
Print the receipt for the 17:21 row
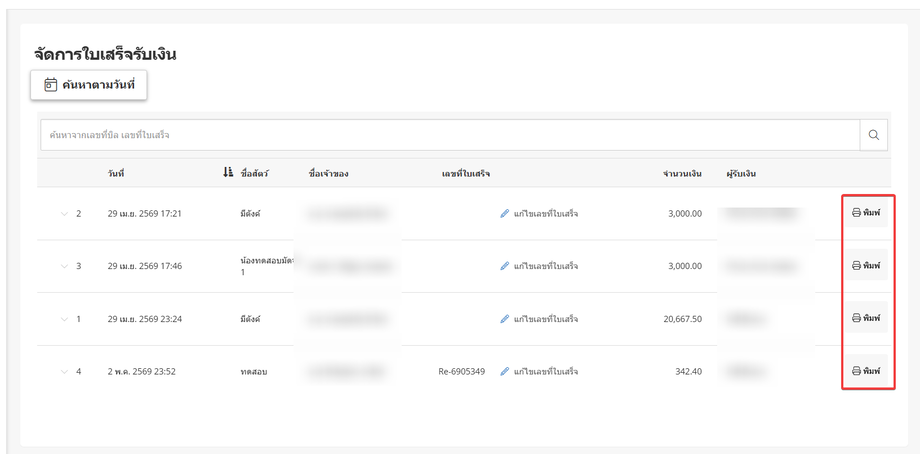866,212
